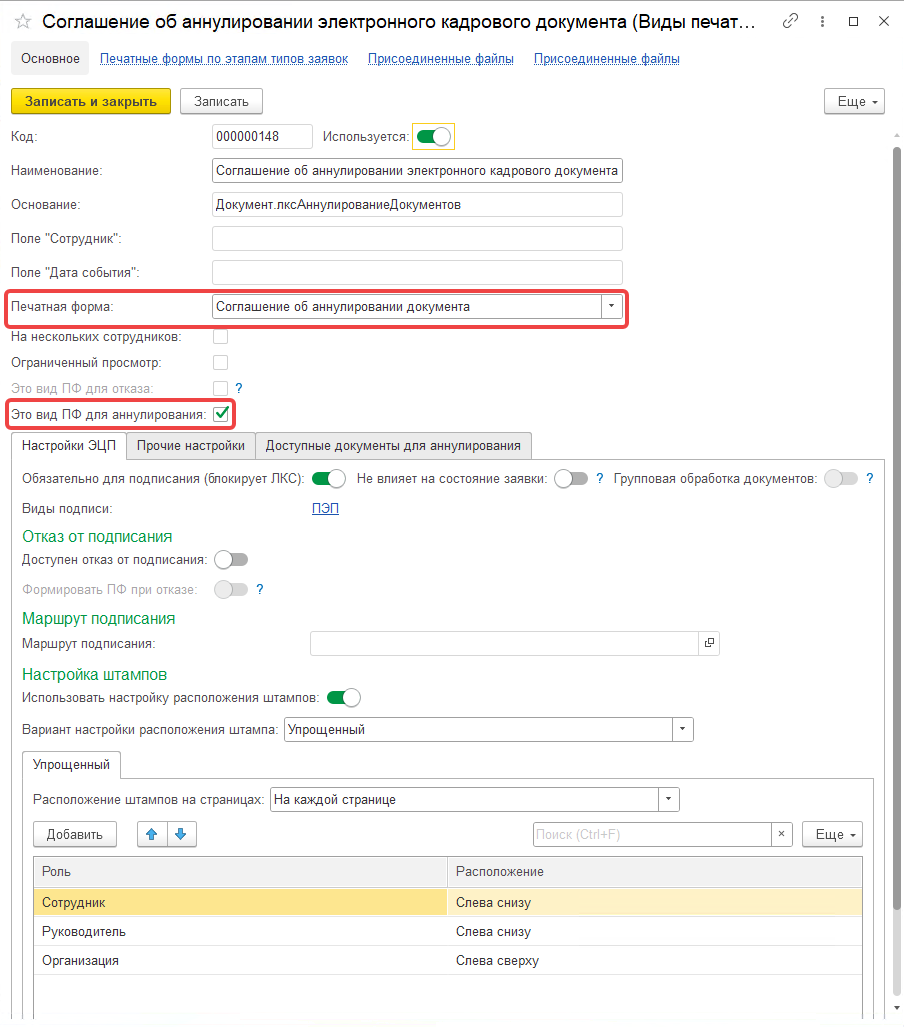Click 'Записать и закрыть' button
904x1027 pixels.
[91, 102]
